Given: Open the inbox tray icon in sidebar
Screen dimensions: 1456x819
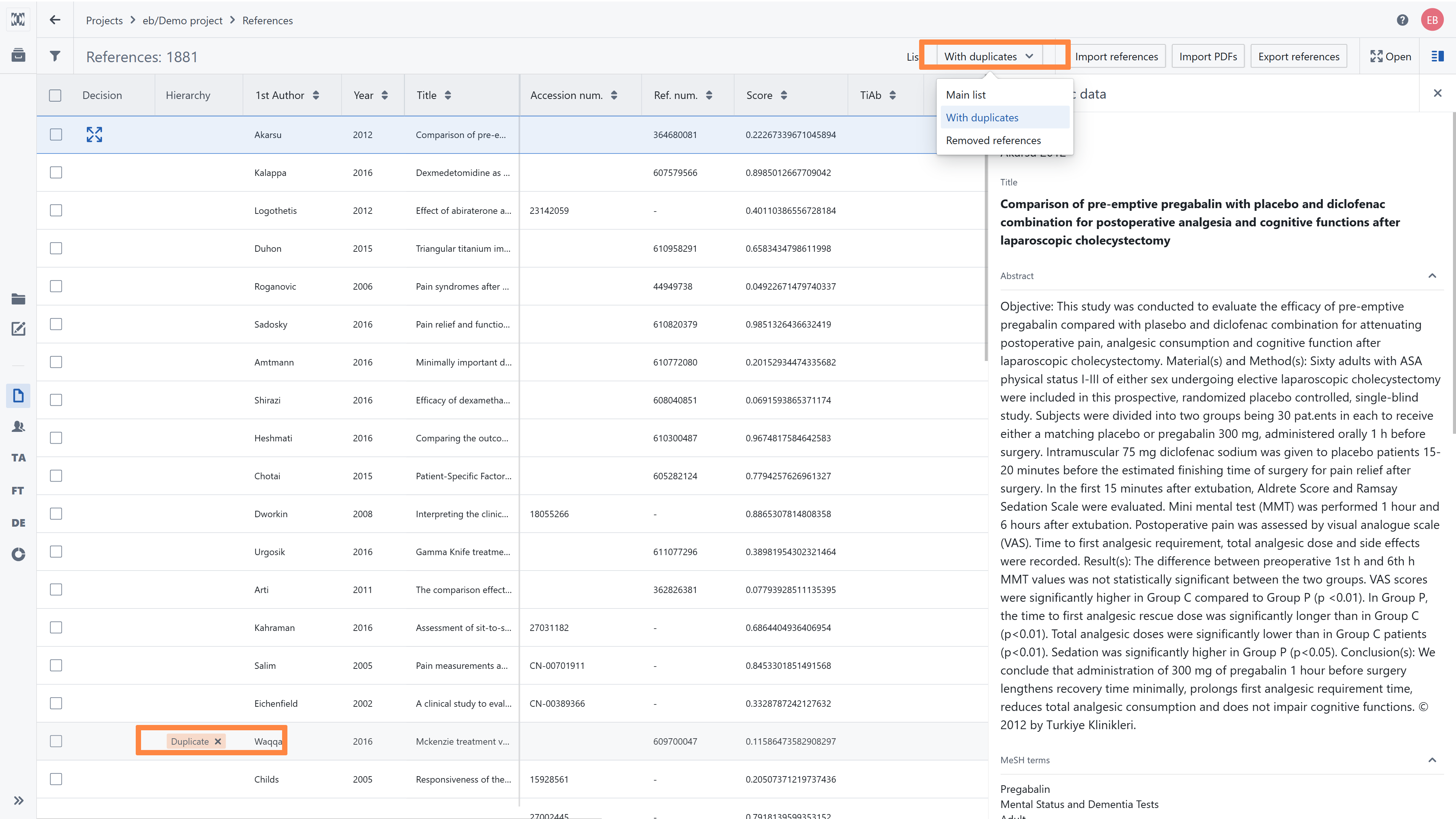Looking at the screenshot, I should 18,55.
